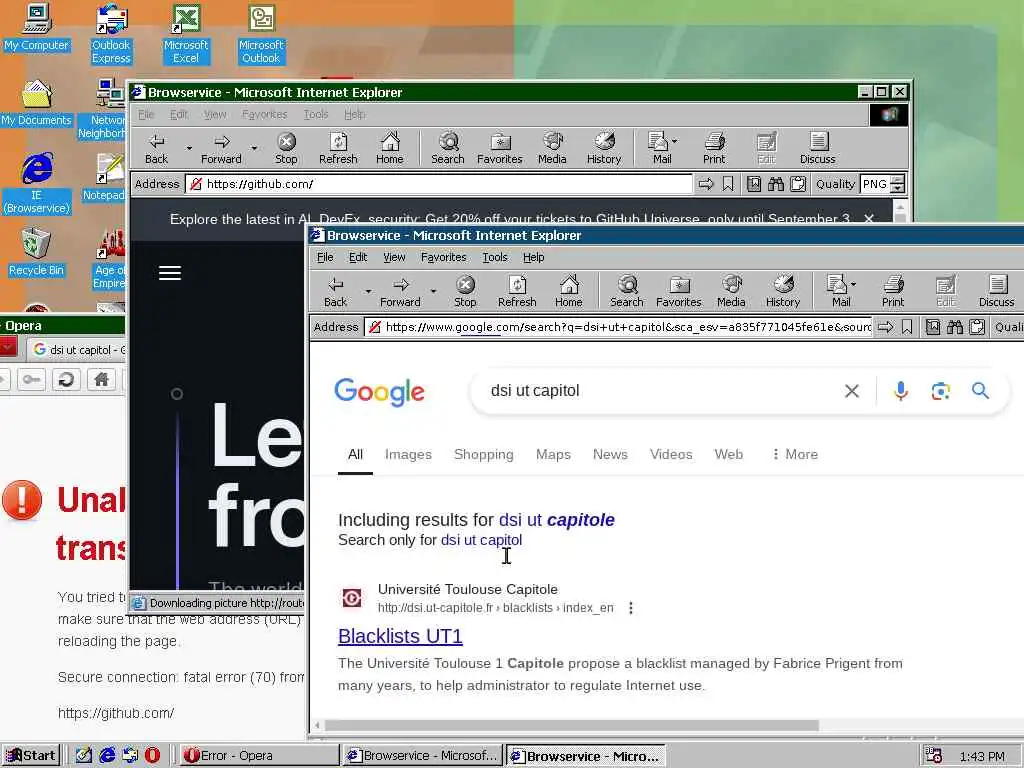Click Home in the front Google window toolbar
Image resolution: width=1024 pixels, height=768 pixels.
coord(569,291)
